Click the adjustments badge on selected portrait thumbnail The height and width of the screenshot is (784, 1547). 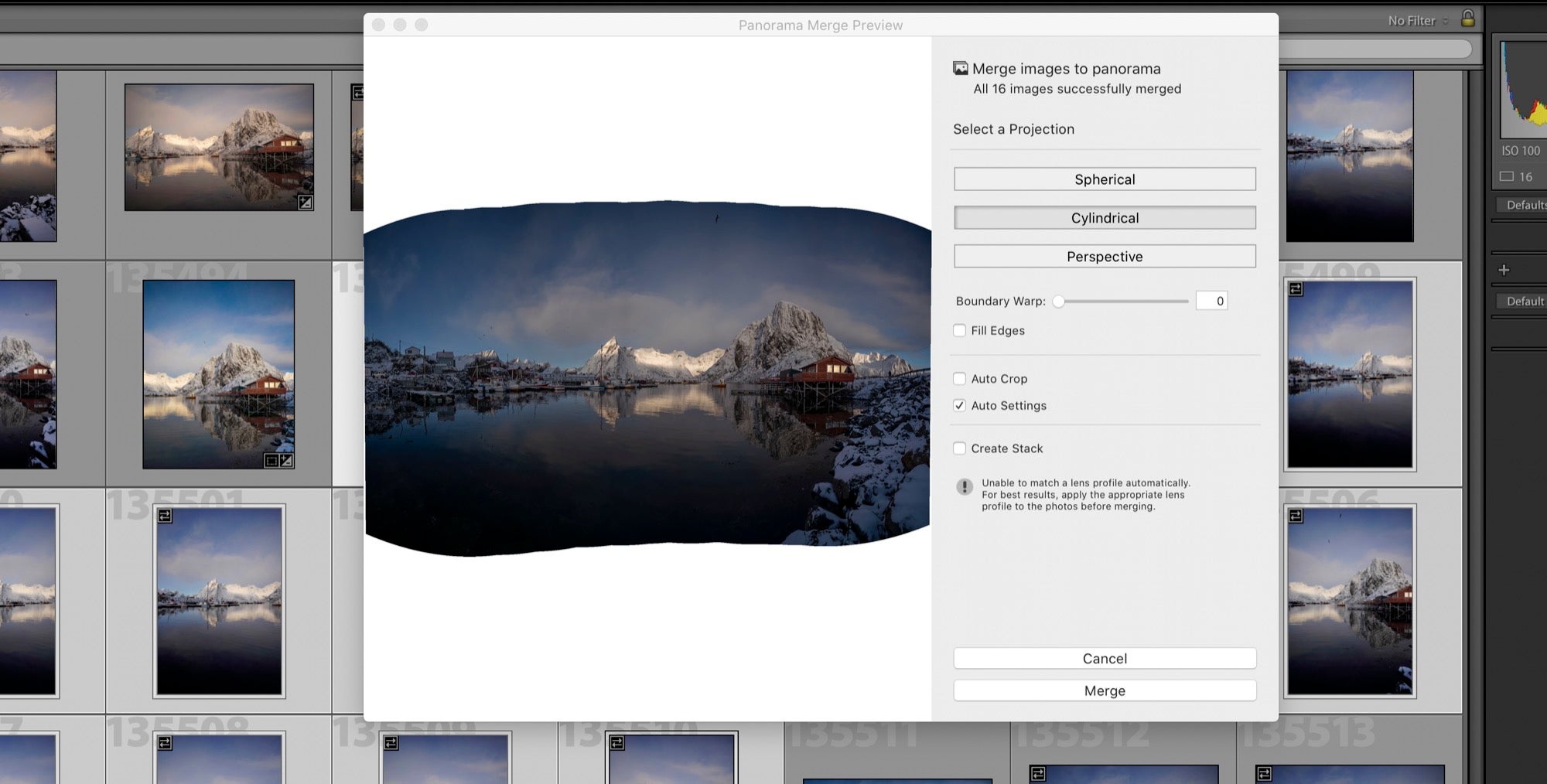(x=286, y=461)
